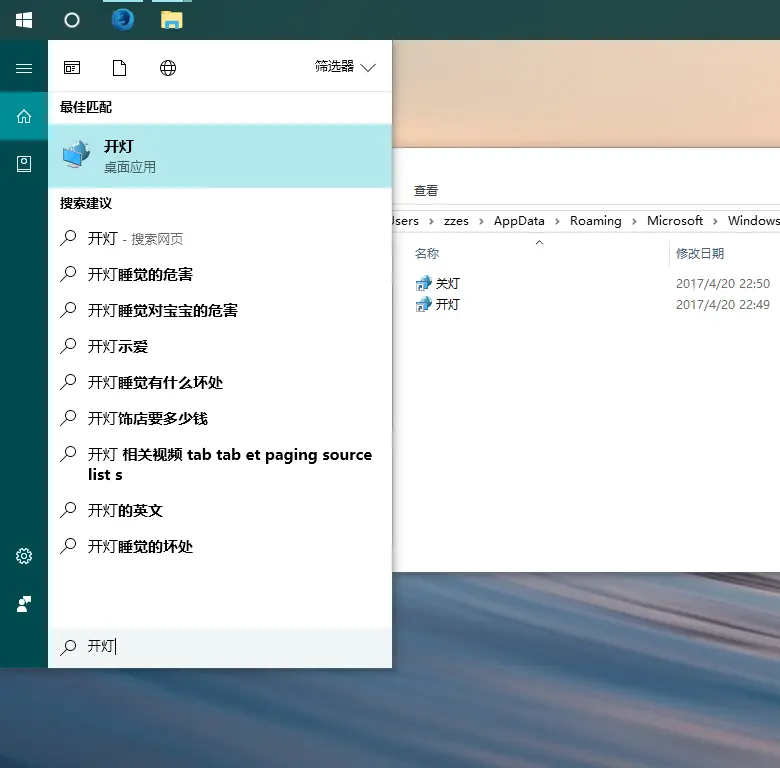Search the web for 开灯 - 搜索网页
780x768 pixels.
coord(220,239)
